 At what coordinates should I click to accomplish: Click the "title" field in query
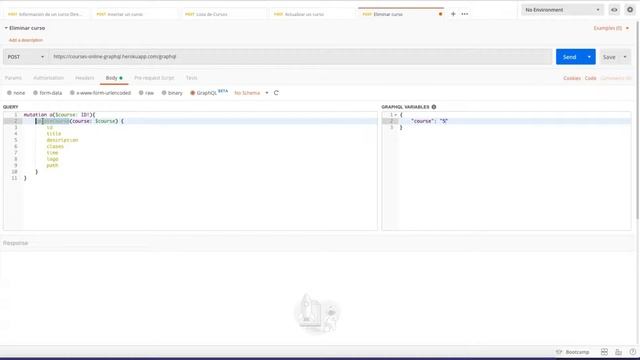53,133
